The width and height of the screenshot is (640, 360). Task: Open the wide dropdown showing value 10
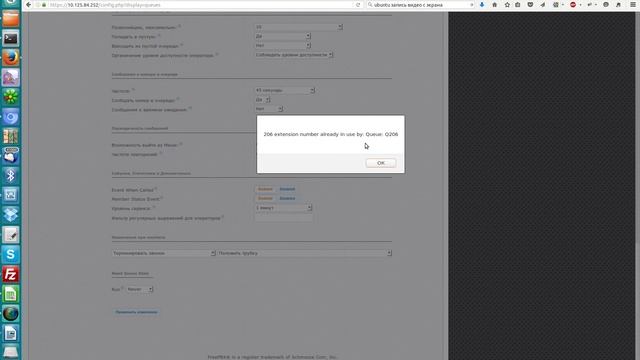(299, 27)
